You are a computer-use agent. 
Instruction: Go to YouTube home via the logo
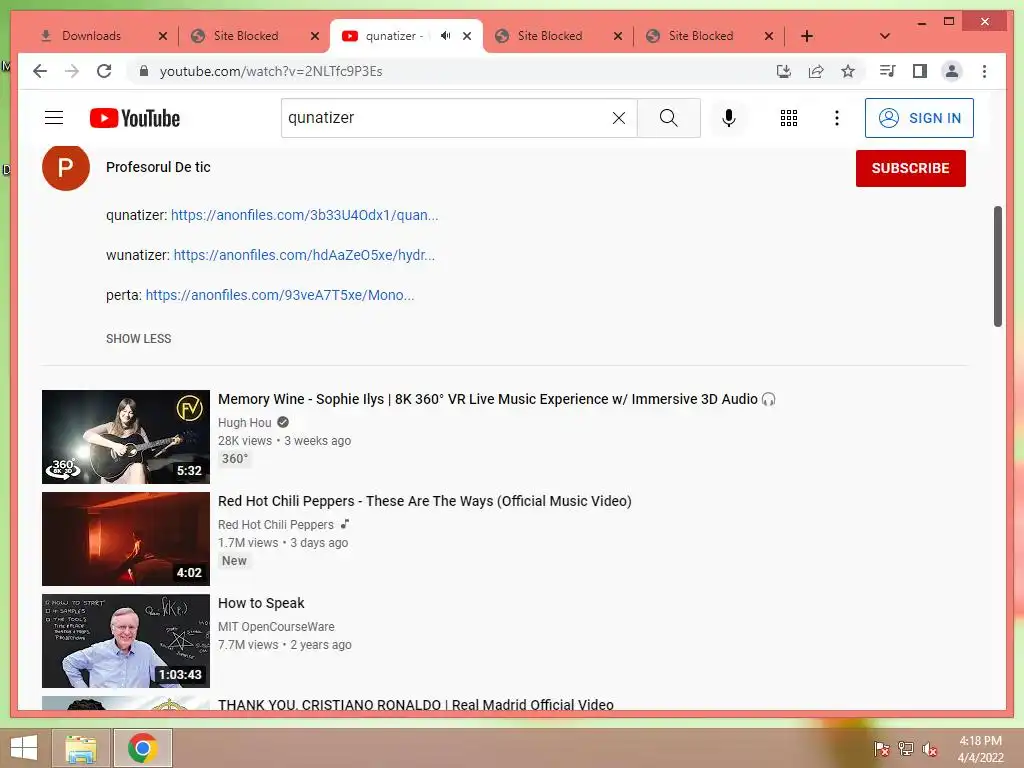[x=135, y=118]
